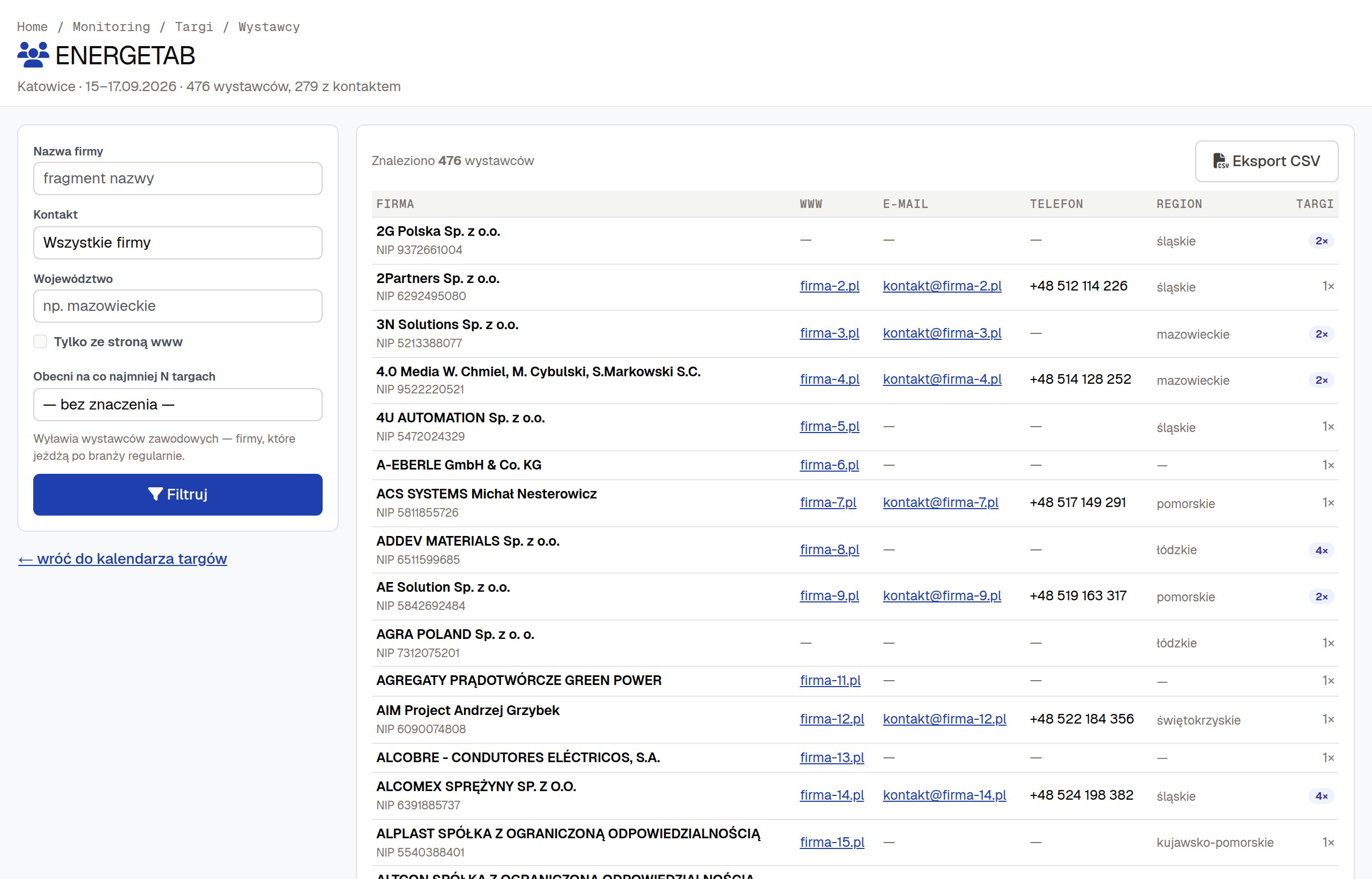Viewport: 1372px width, 879px height.
Task: Click NIP 5842692484 under AE Solution
Action: point(421,606)
